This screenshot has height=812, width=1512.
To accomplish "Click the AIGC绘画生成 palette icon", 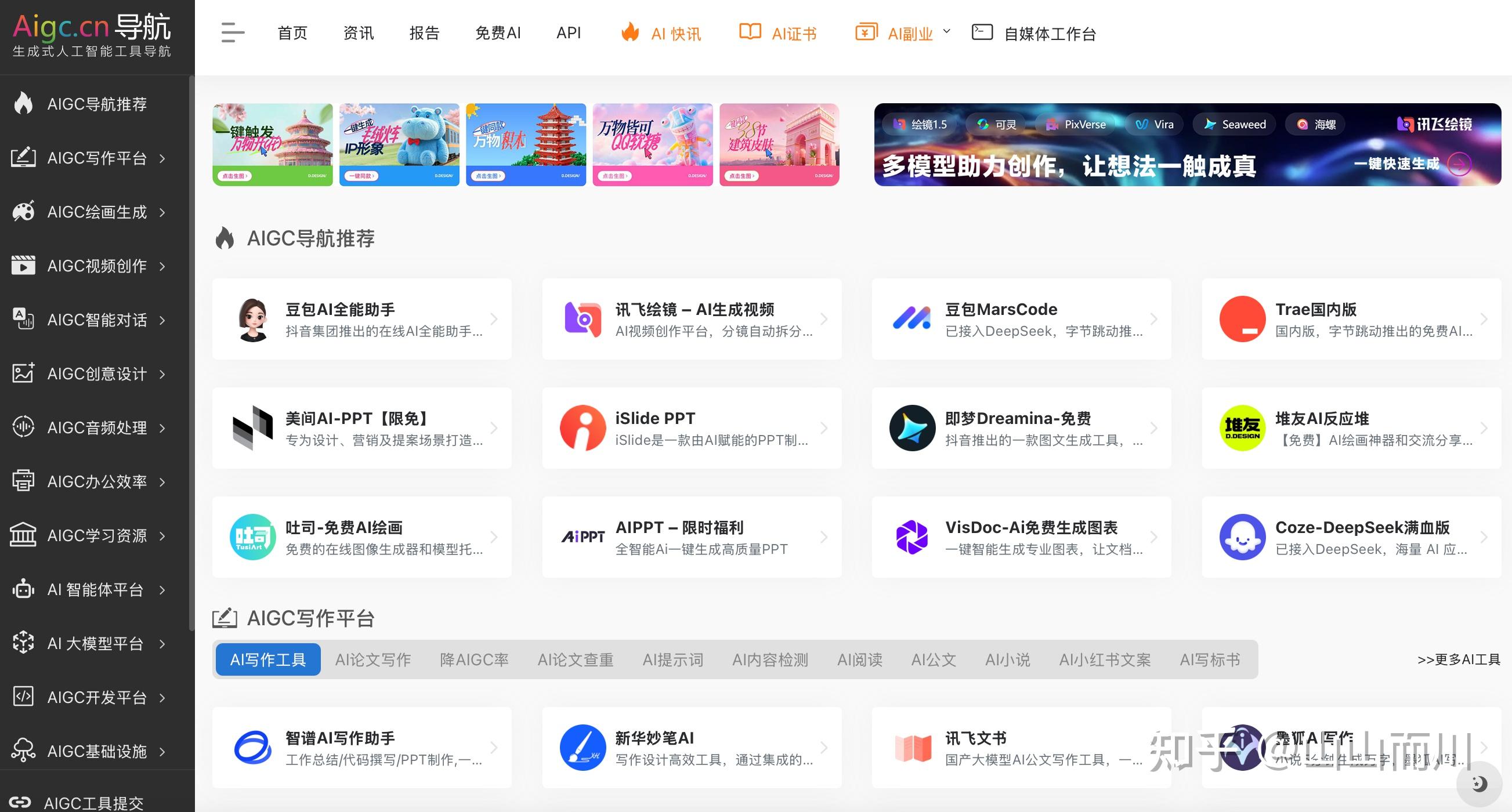I will pyautogui.click(x=23, y=211).
